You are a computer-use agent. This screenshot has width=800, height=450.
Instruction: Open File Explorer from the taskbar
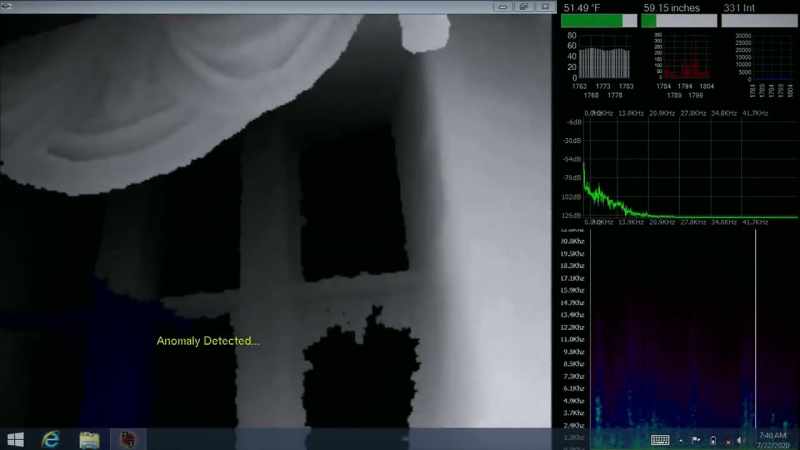click(89, 440)
